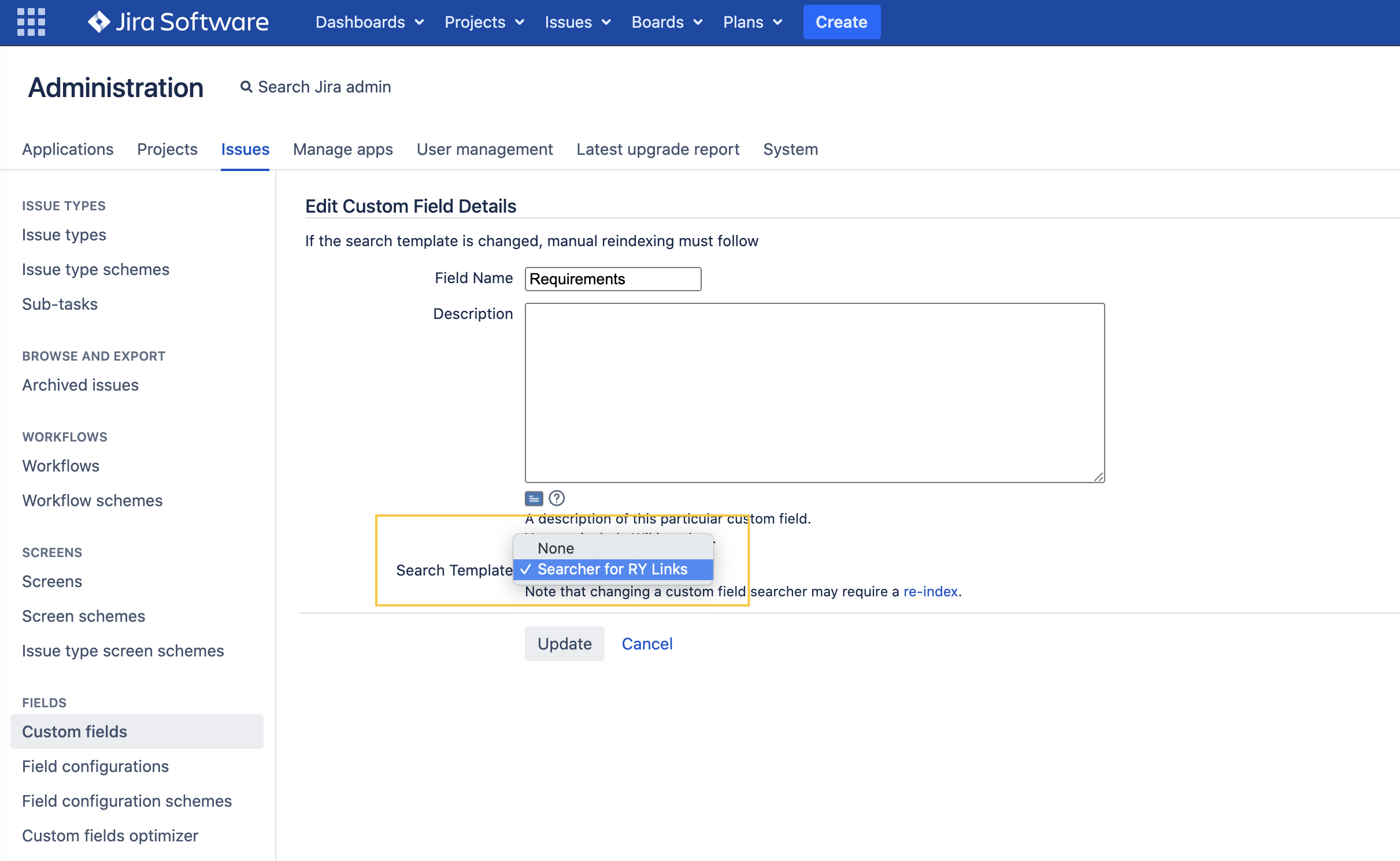
Task: Follow the re-index link
Action: (x=930, y=591)
